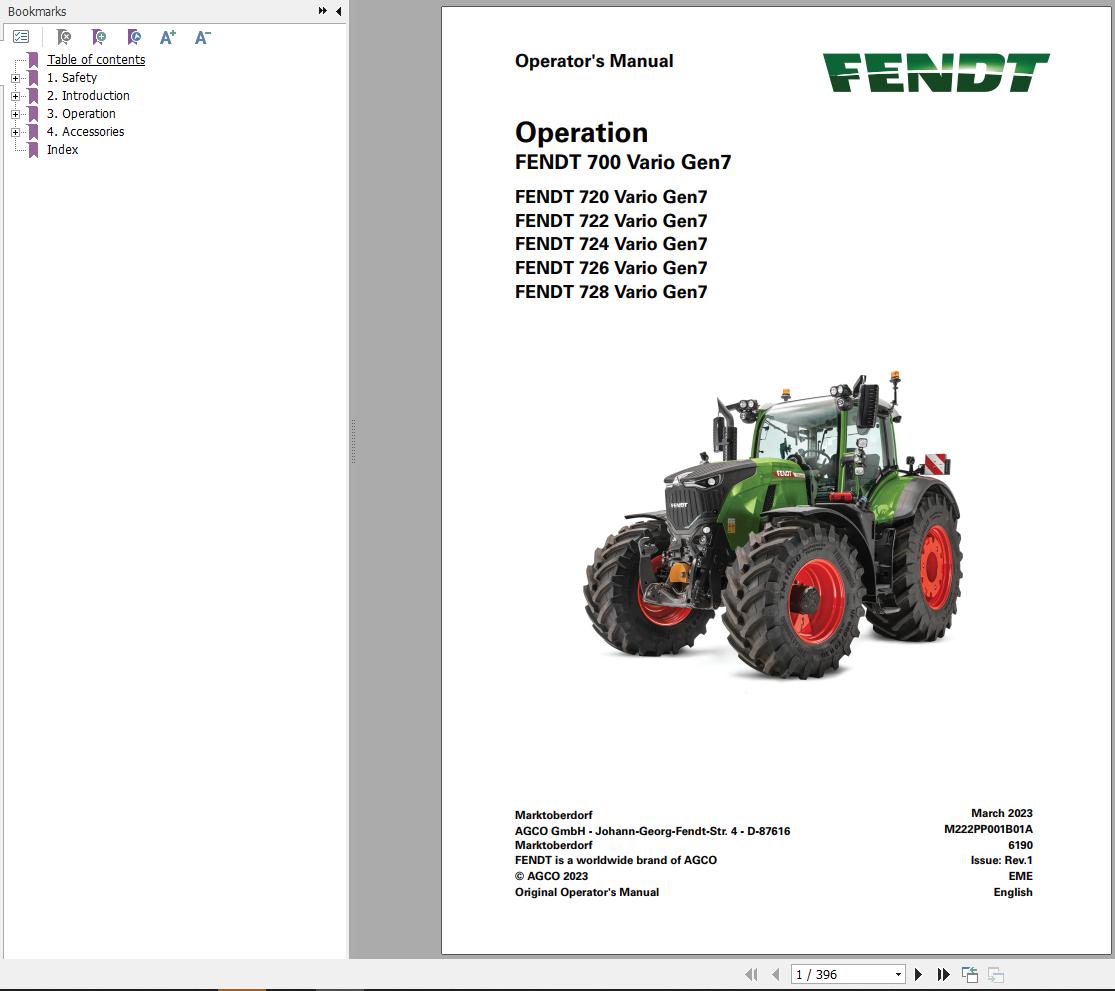1115x991 pixels.
Task: Click the '6190' number text
Action: [x=1020, y=845]
